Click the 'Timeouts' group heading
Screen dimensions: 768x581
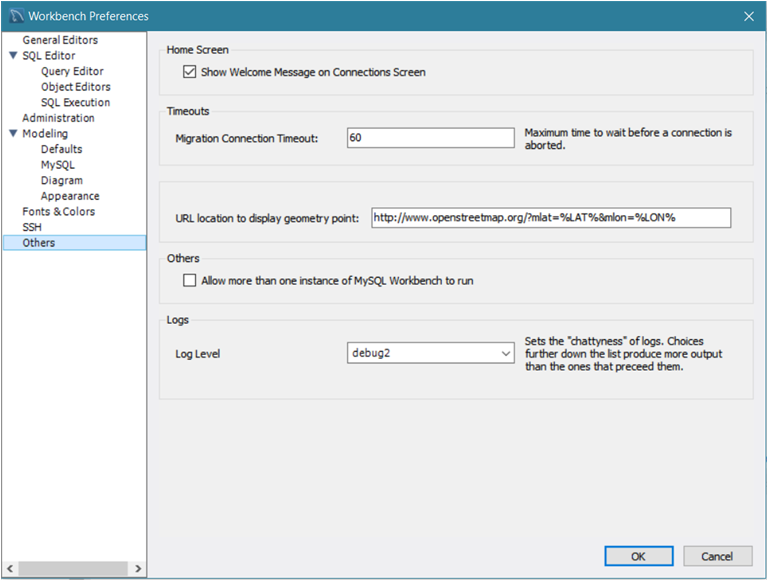[188, 111]
